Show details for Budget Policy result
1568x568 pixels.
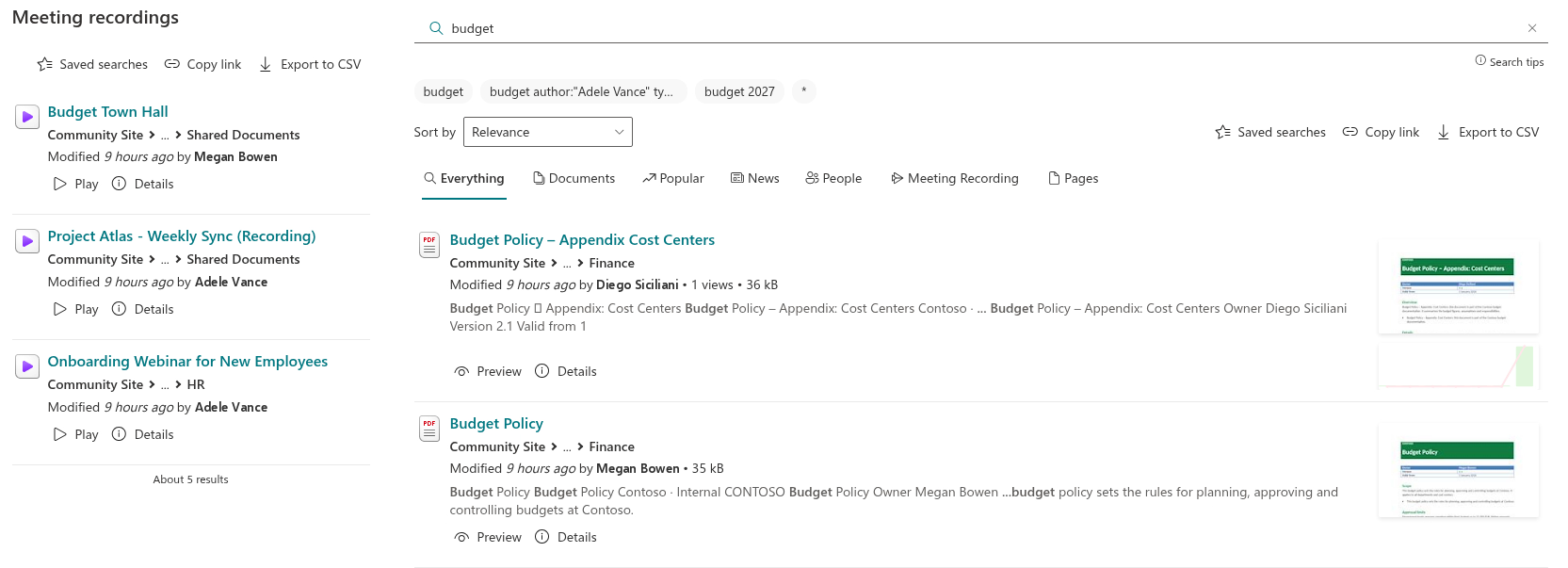(x=566, y=537)
